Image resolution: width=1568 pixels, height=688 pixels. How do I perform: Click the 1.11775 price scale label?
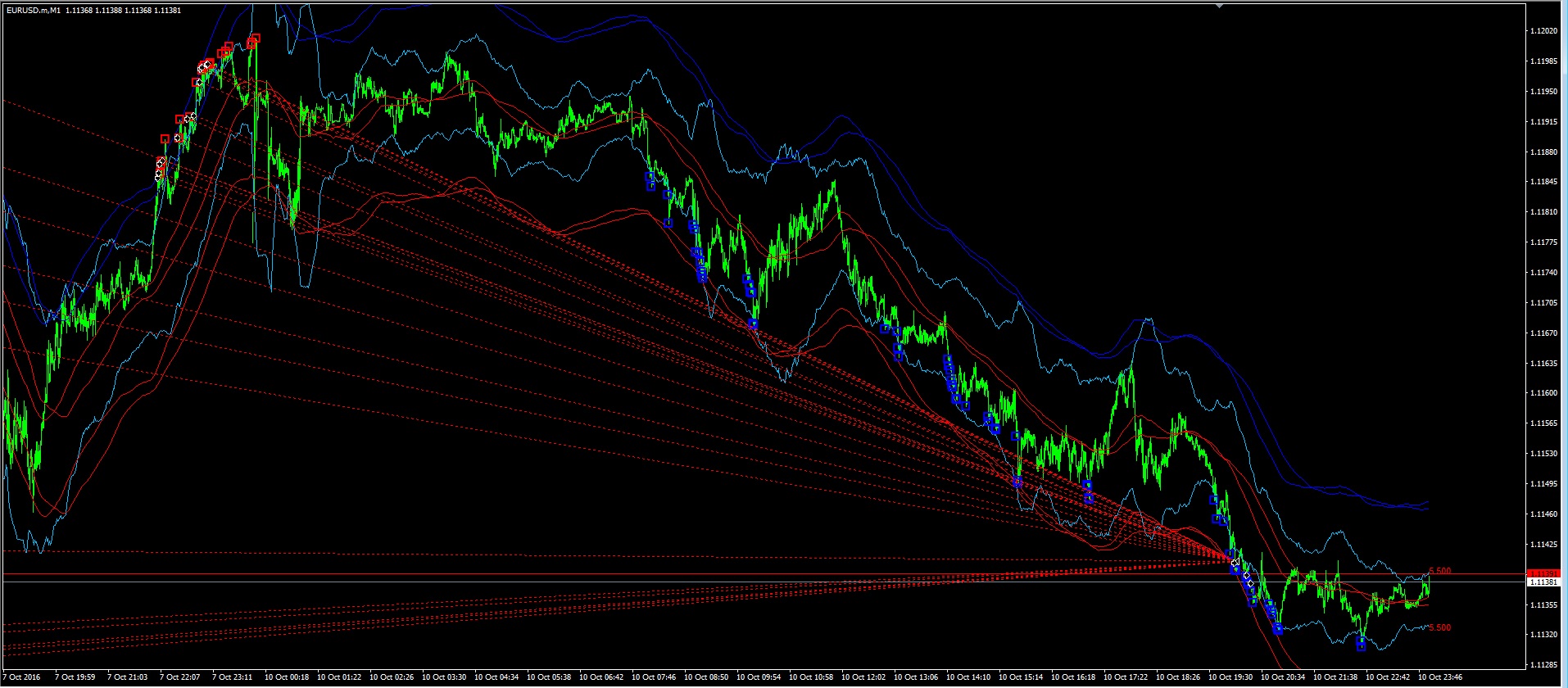[1543, 242]
